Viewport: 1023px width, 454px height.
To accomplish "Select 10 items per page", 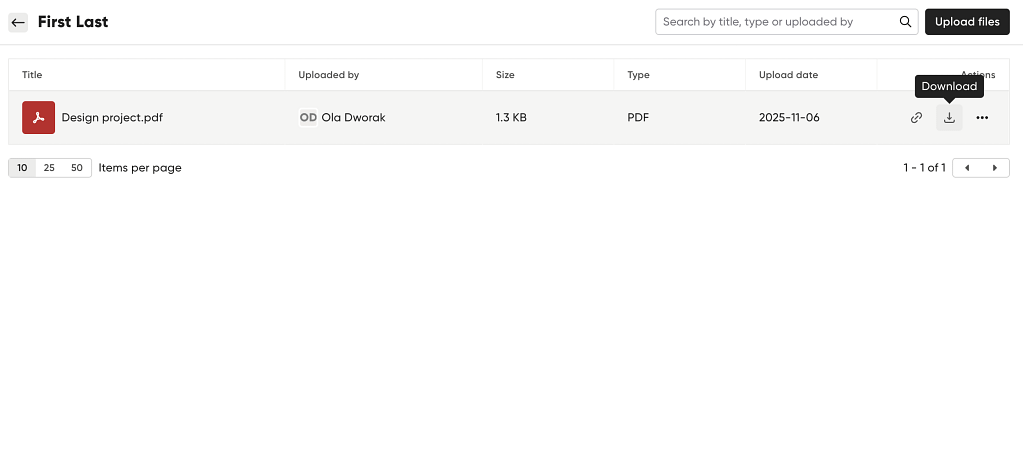I will (22, 168).
